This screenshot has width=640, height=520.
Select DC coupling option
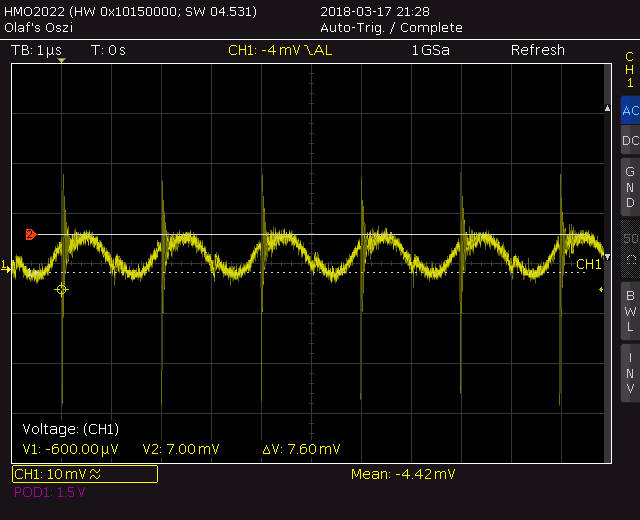coord(630,140)
